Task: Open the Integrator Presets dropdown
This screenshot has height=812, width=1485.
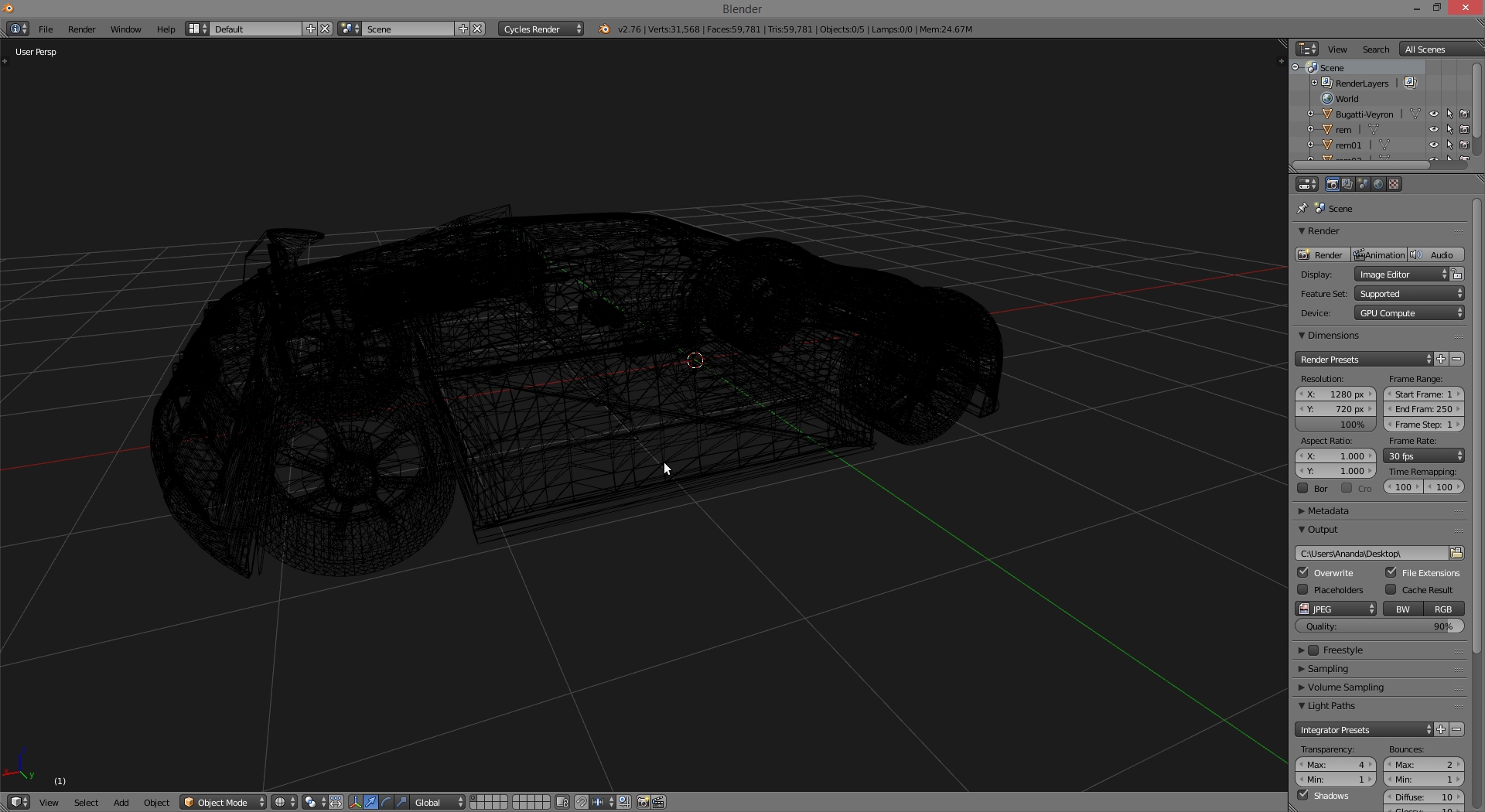Action: [1364, 729]
